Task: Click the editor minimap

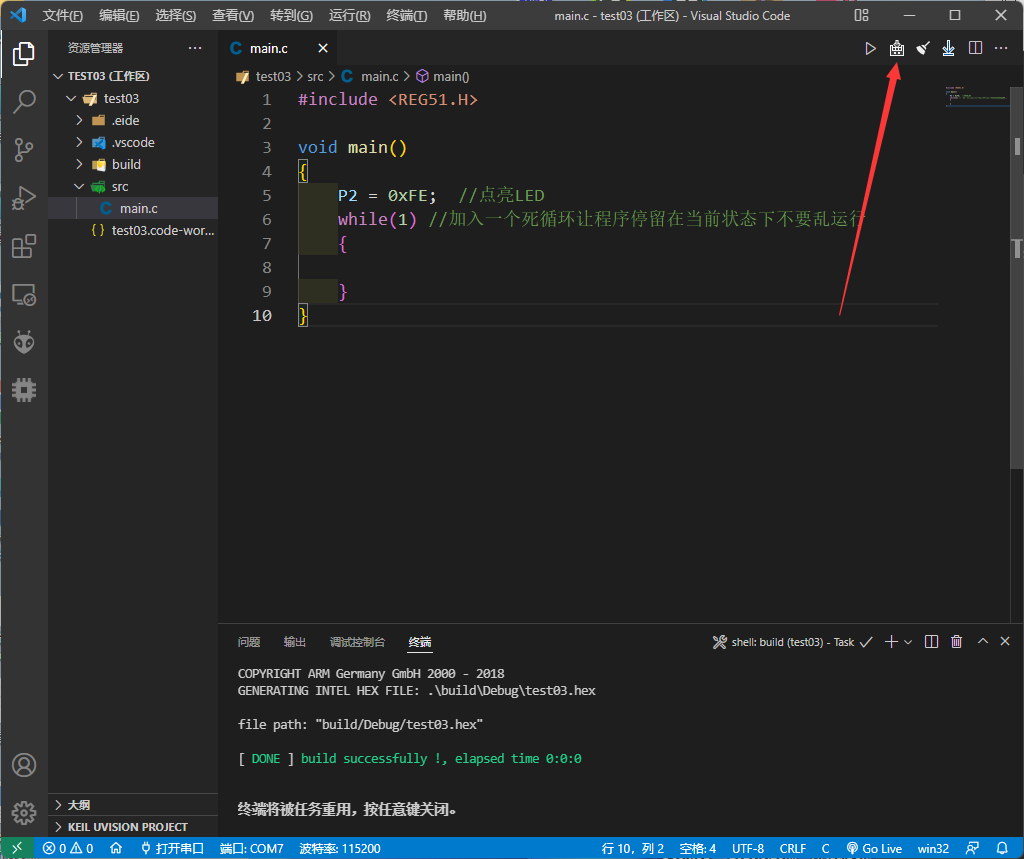Action: coord(976,98)
